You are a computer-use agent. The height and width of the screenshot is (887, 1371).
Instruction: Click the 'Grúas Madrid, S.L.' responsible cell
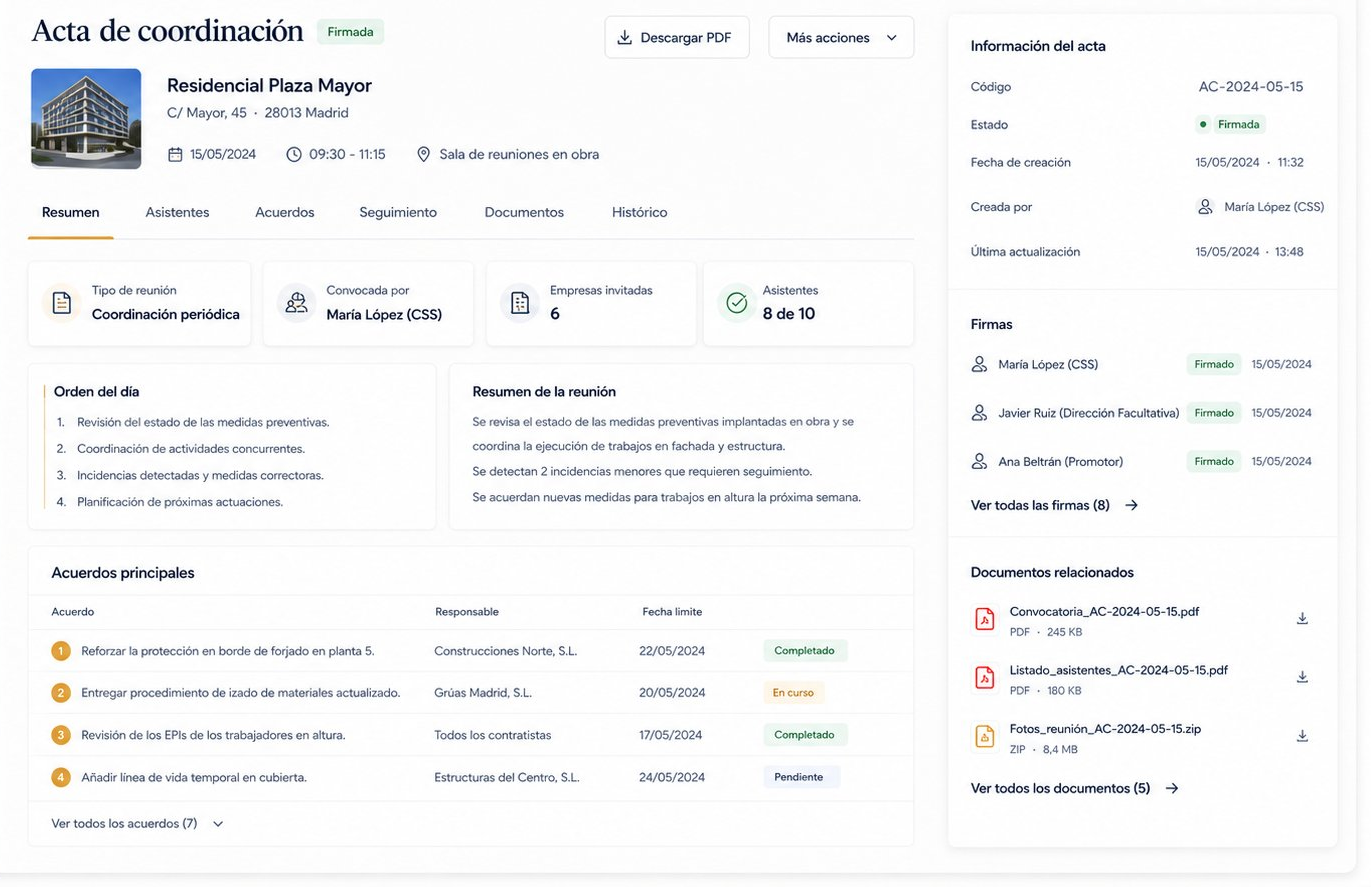pyautogui.click(x=483, y=692)
